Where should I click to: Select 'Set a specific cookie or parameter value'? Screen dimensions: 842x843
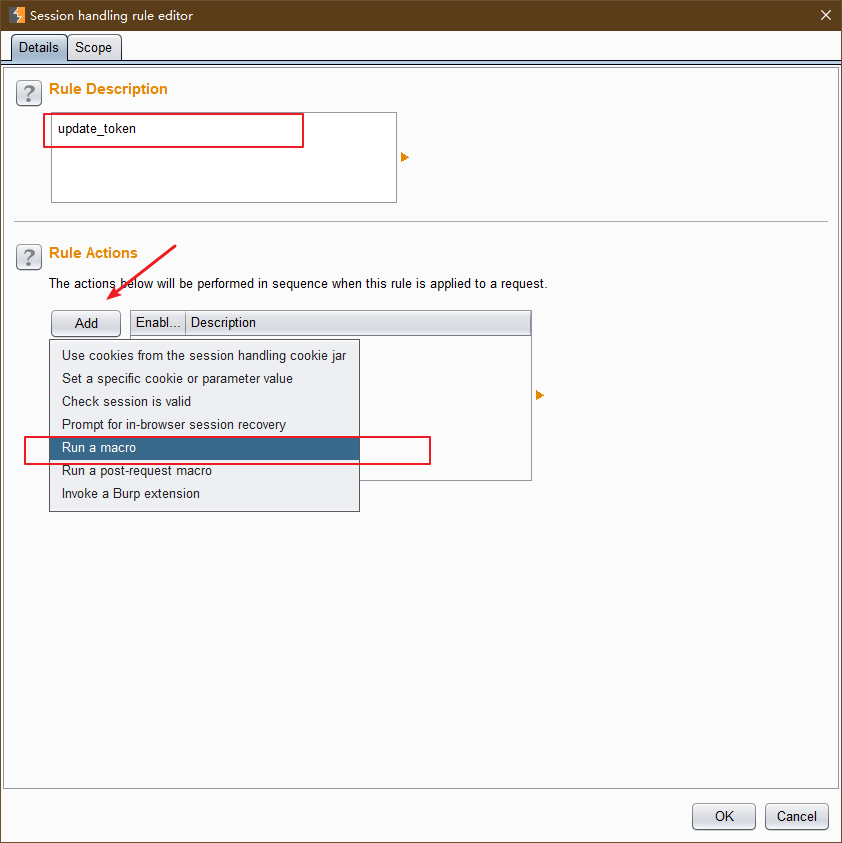pyautogui.click(x=177, y=378)
